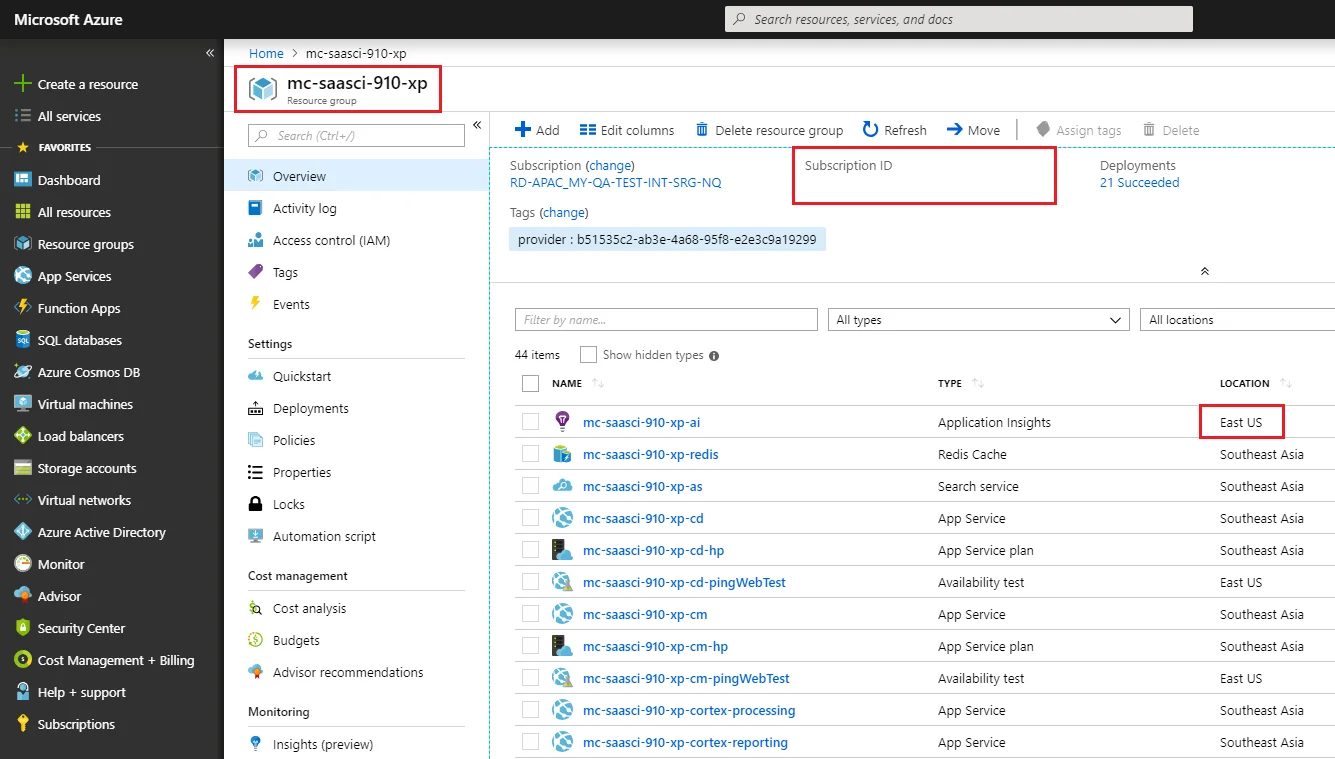Check the box for mc-saasci-910-xp-ai
Screen dimensions: 1335x759
531,422
